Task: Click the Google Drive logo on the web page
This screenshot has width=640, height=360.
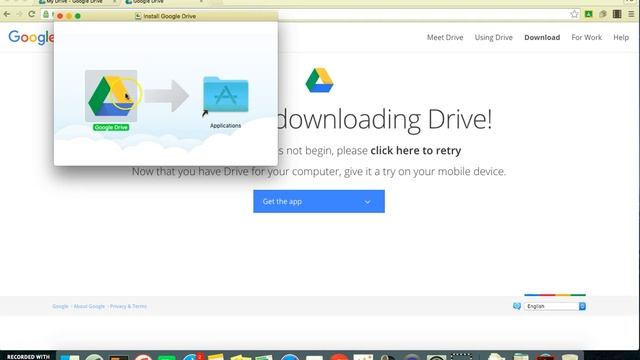Action: (x=319, y=80)
